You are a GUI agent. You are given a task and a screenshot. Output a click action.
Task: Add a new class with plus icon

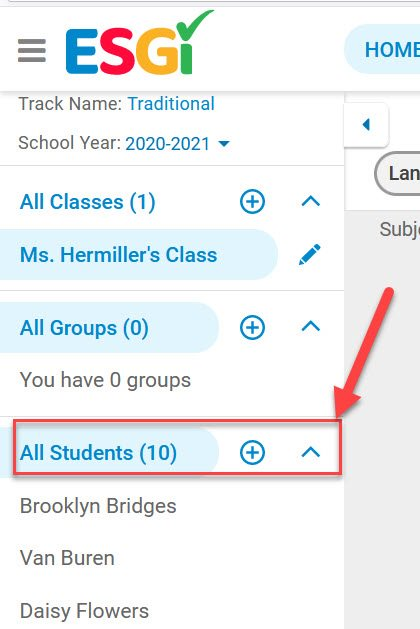point(252,201)
